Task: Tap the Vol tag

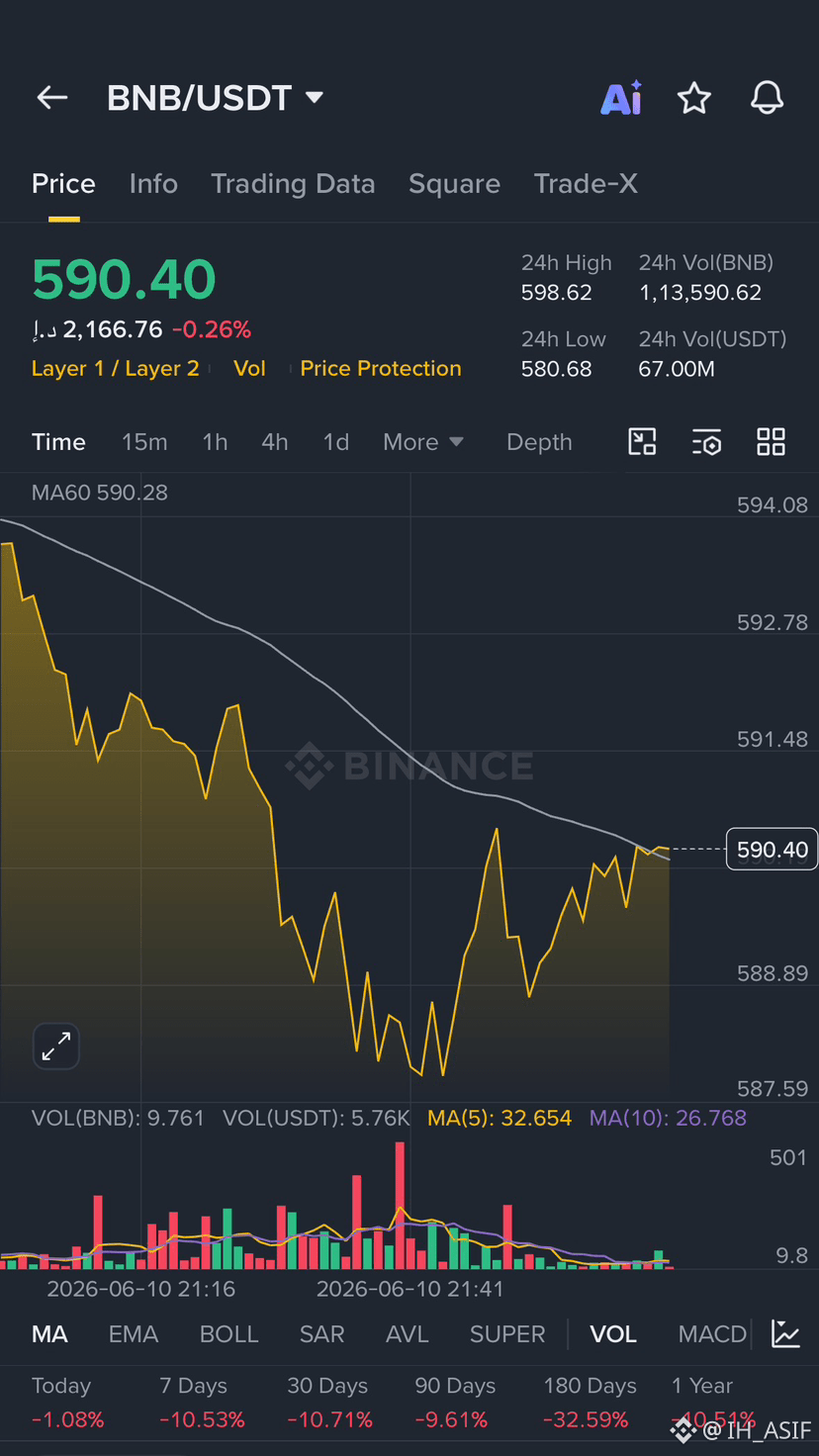Action: point(249,369)
